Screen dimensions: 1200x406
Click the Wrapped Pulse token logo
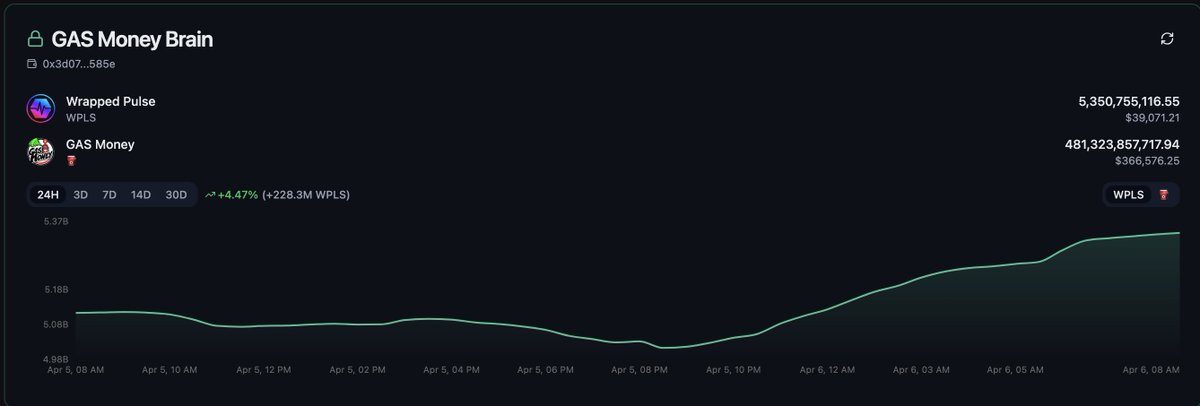[40, 109]
